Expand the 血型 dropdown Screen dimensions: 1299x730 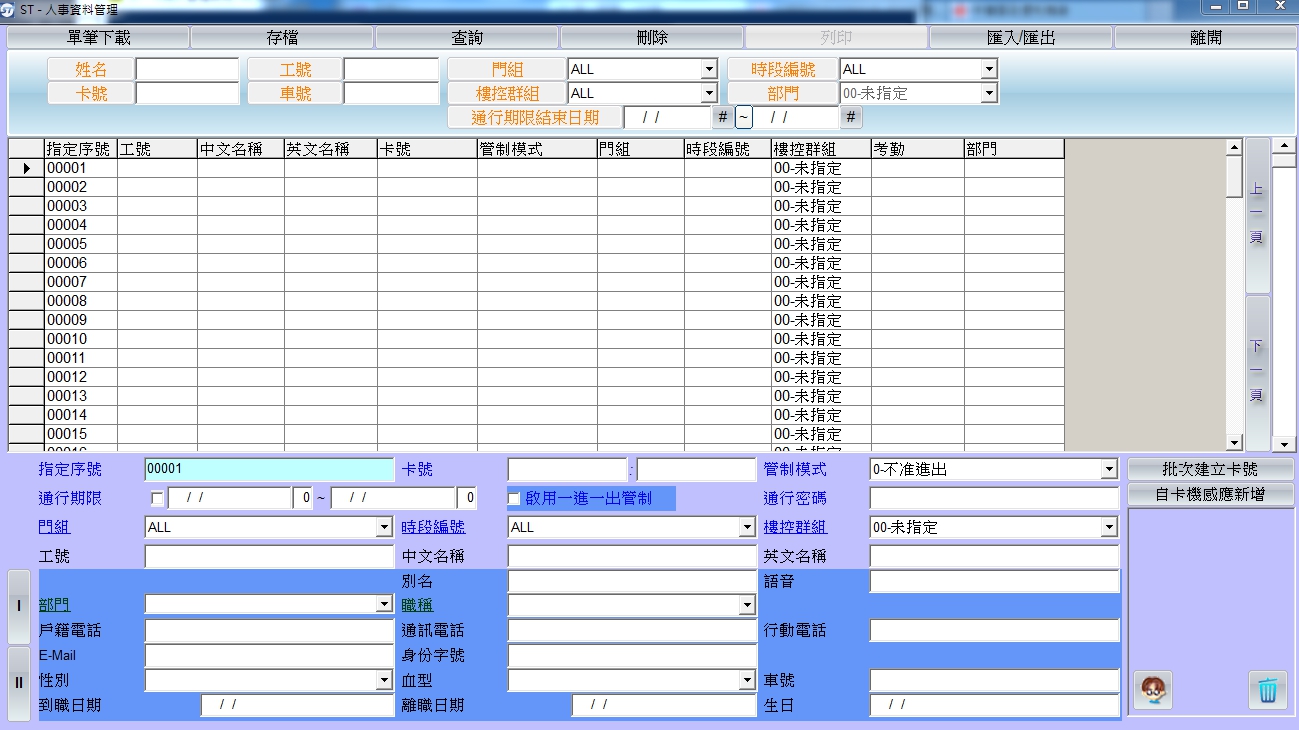point(746,681)
